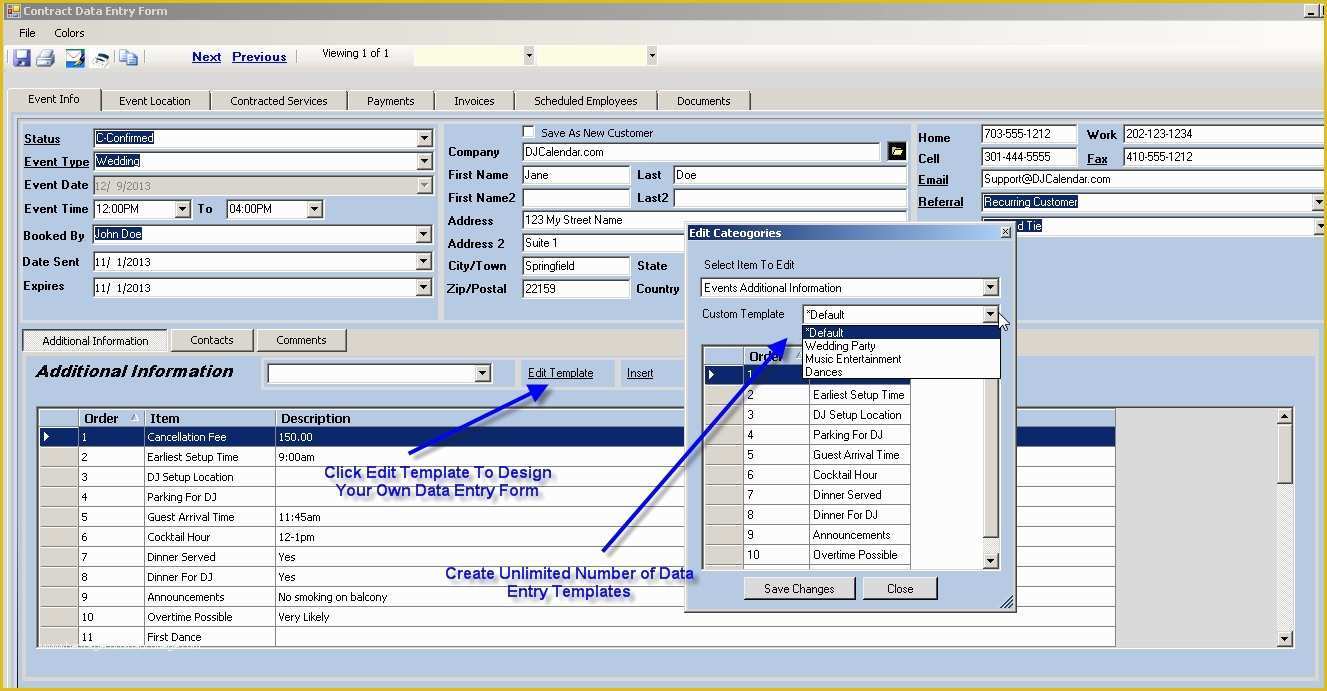Screen dimensions: 1327x691
Task: Open the folder browse icon beside Company field
Action: tap(895, 151)
